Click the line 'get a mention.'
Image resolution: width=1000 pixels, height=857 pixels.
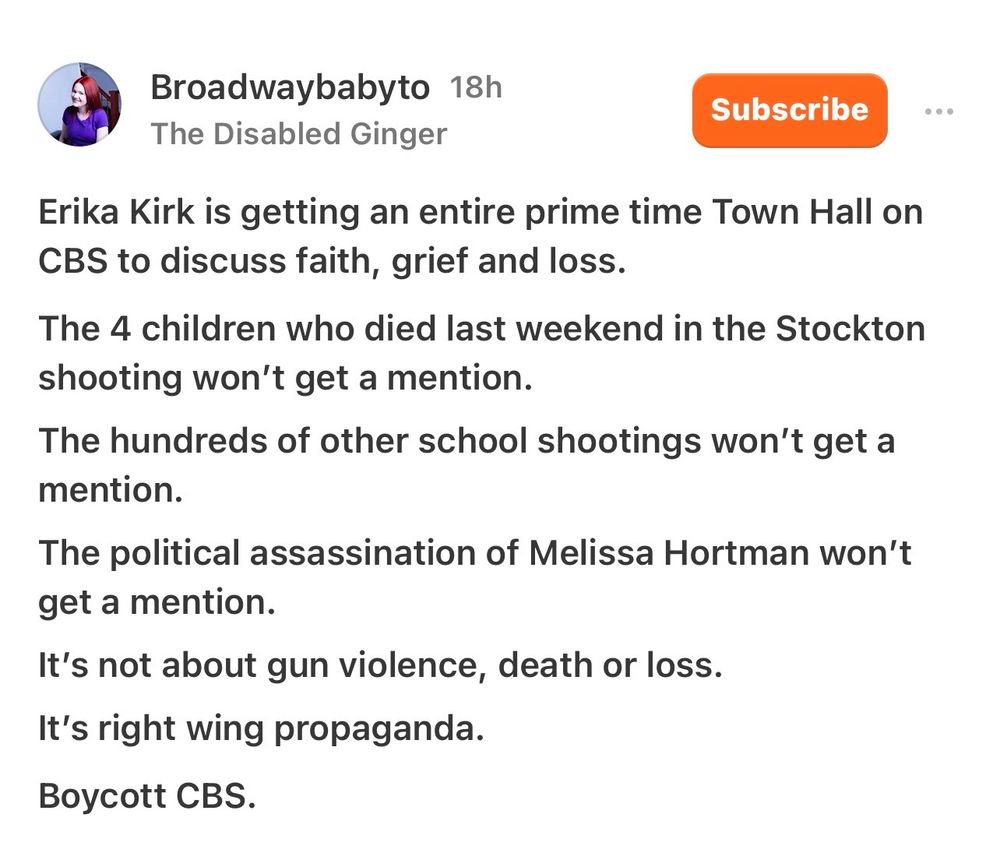157,602
